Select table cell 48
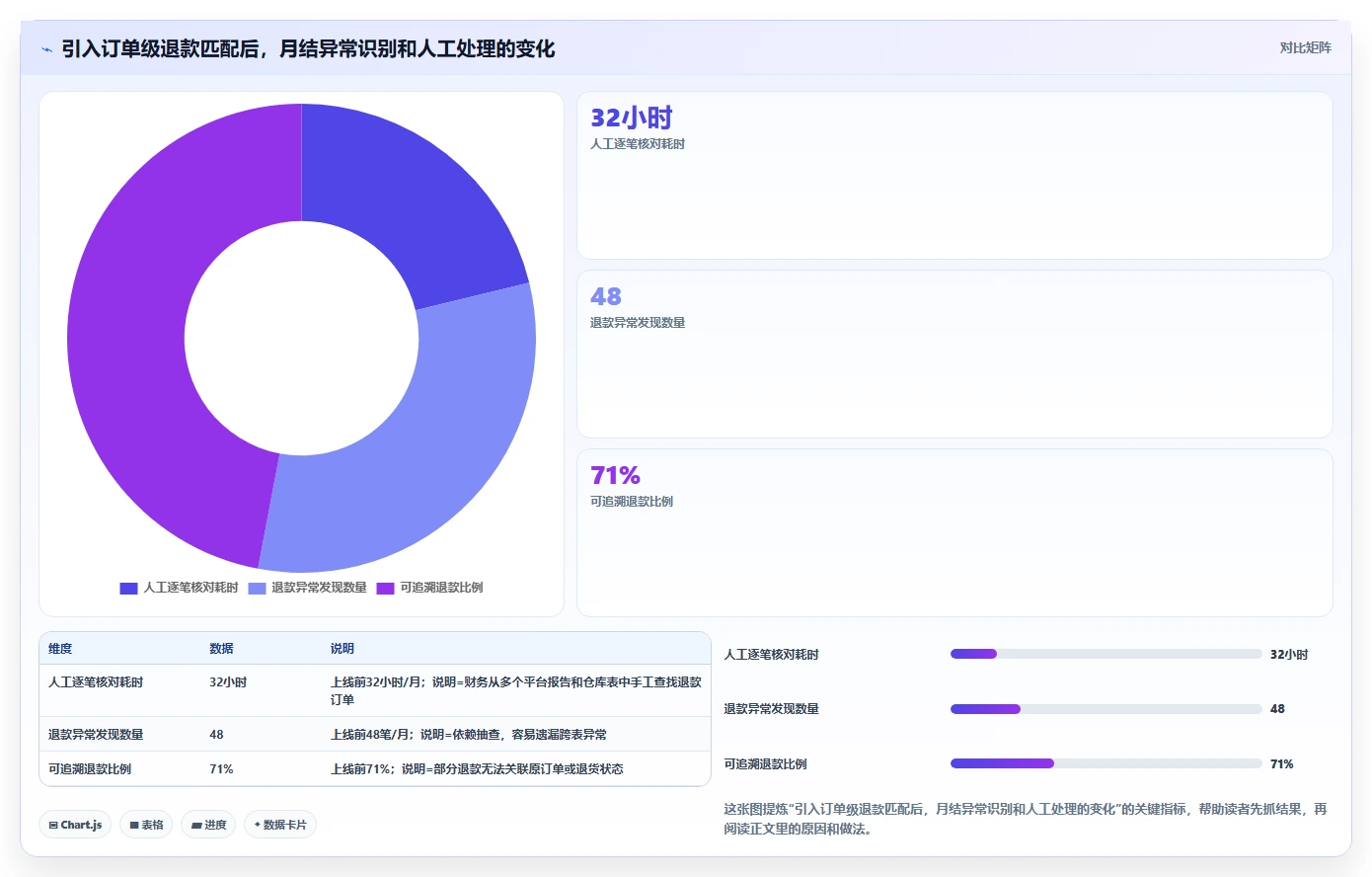The image size is (1372, 877). [216, 735]
